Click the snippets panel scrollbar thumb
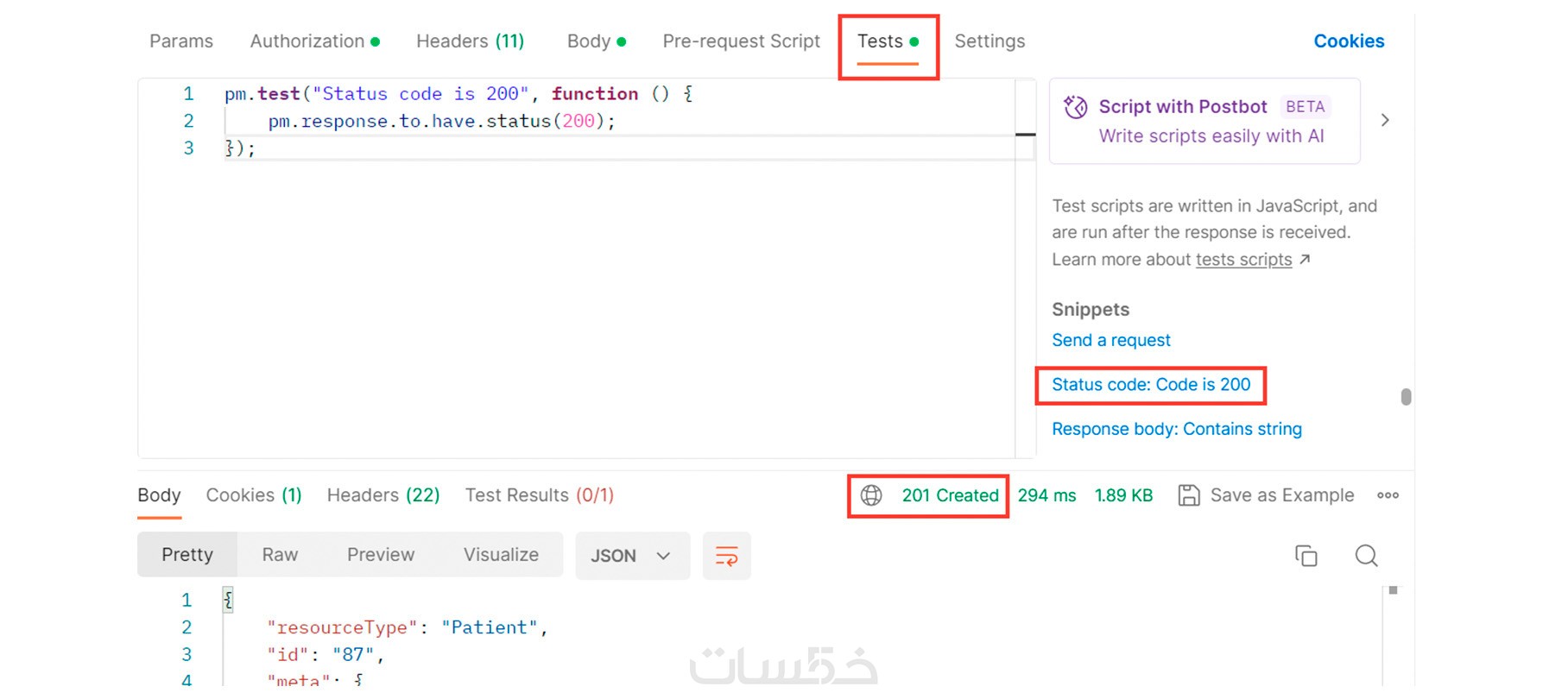 click(1406, 397)
